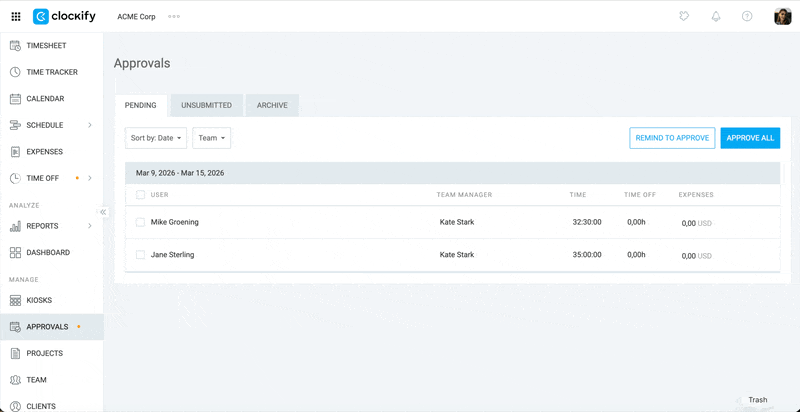The width and height of the screenshot is (800, 412).
Task: Click the Dashboard grid icon
Action: (x=15, y=252)
